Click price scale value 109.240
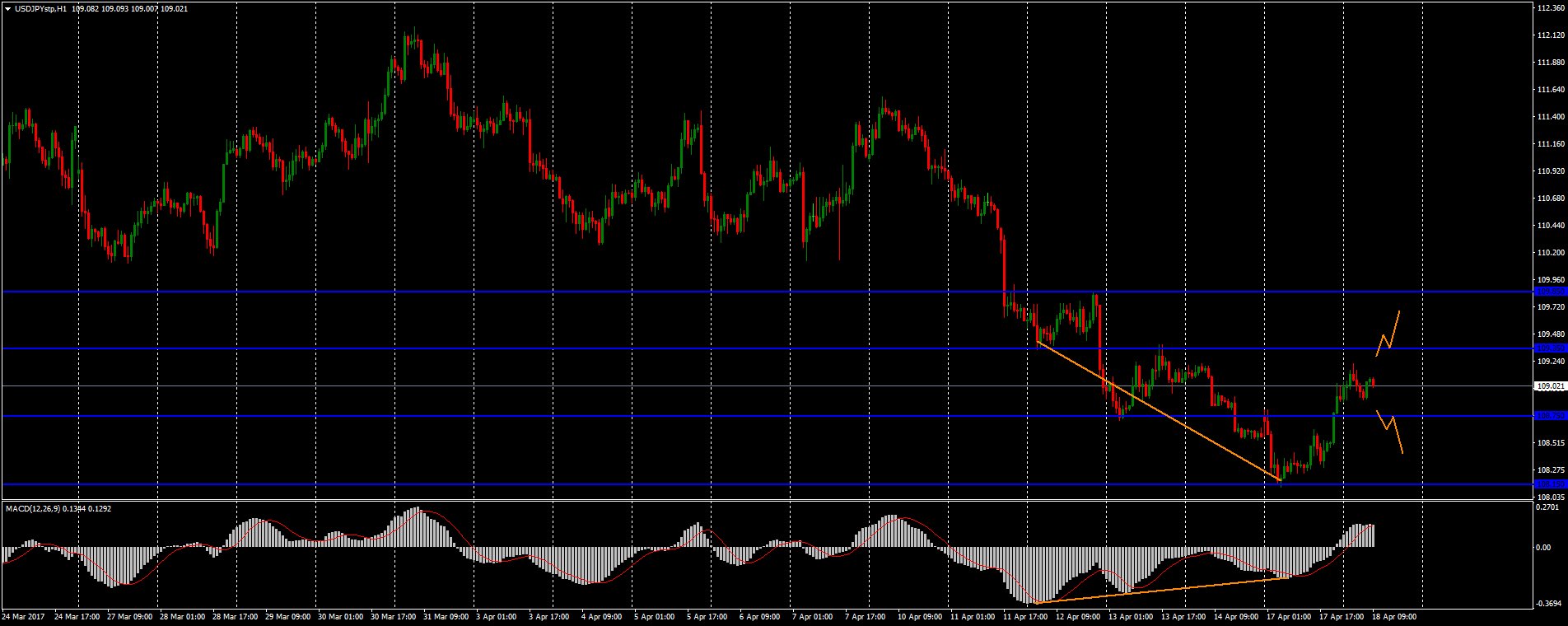1568x626 pixels. [x=1551, y=362]
